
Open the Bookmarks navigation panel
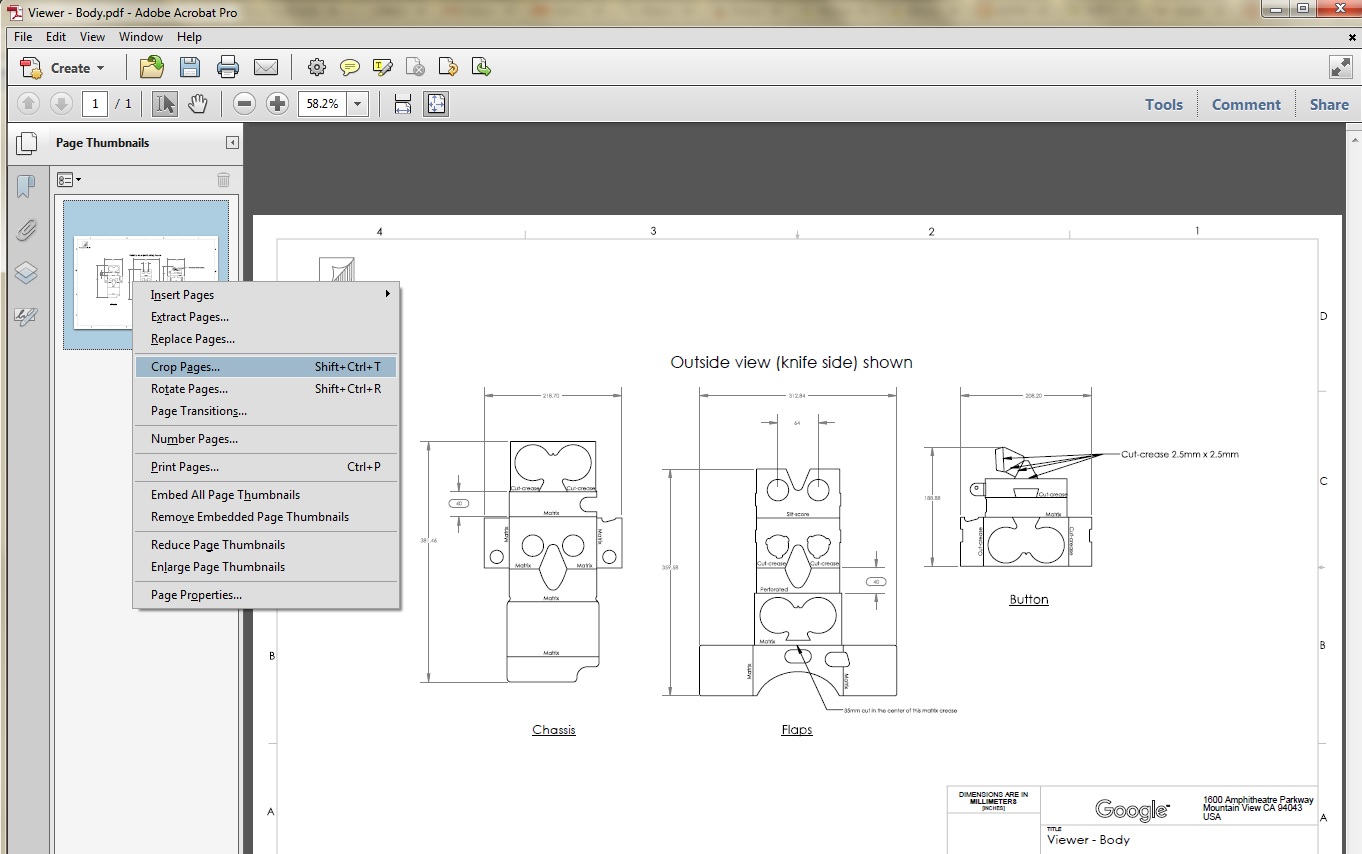(26, 186)
